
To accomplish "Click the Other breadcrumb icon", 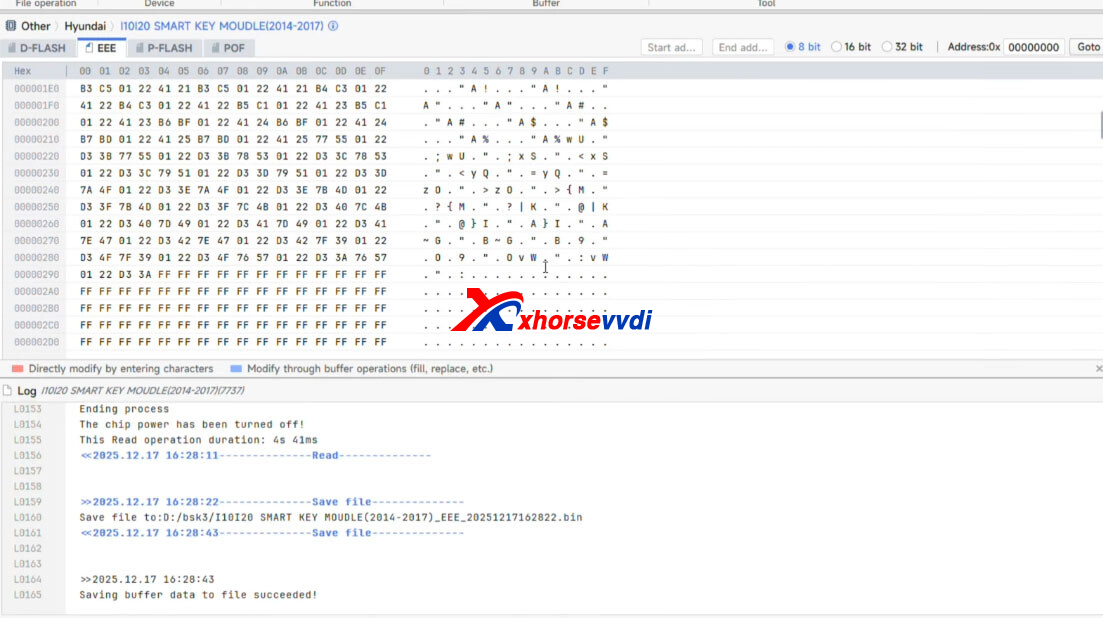I will 10,26.
